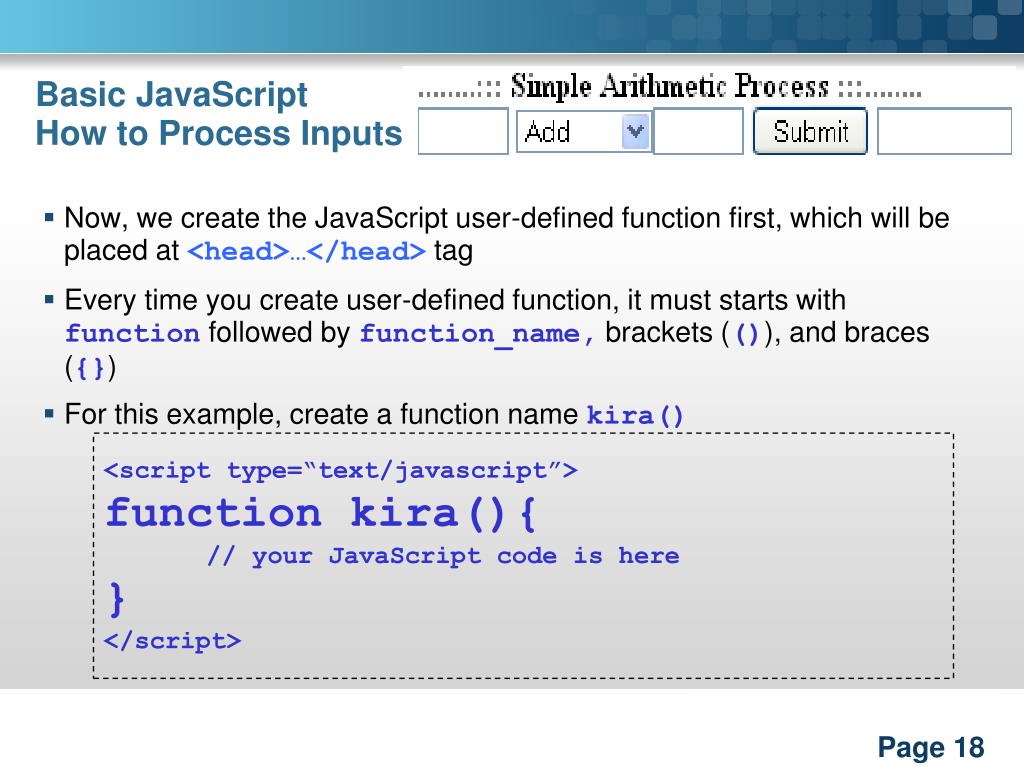This screenshot has height=768, width=1024.
Task: Select the Basic JavaScript title text
Action: [x=171, y=96]
